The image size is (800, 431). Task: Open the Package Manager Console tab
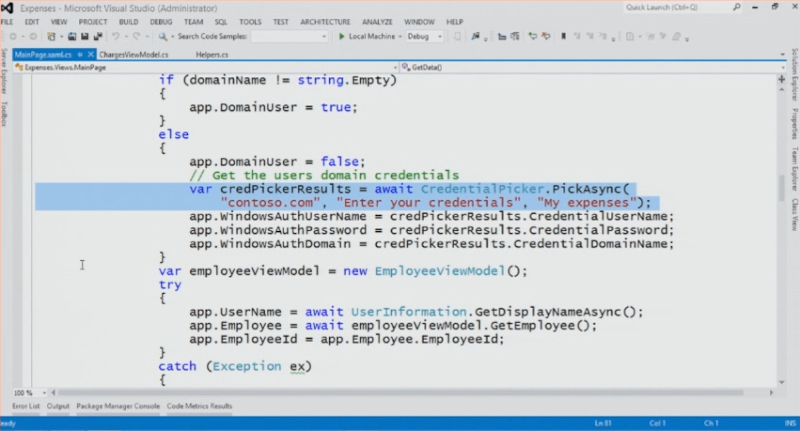click(118, 406)
